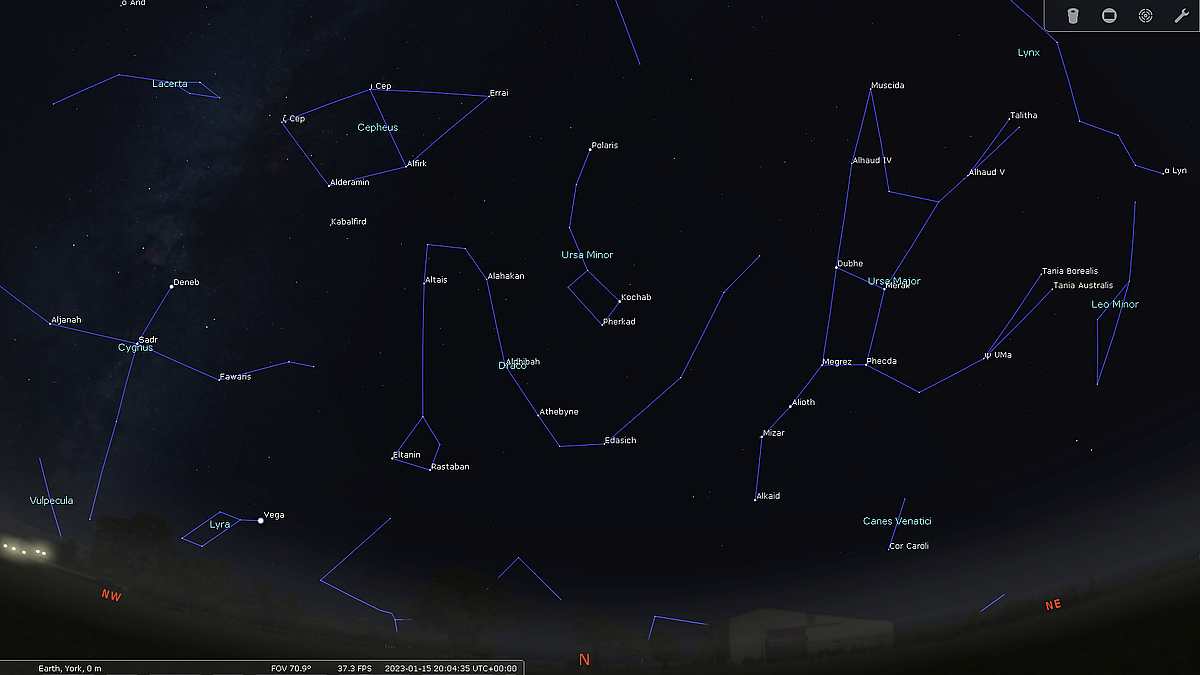Click the red N cardinal point marker
Image resolution: width=1200 pixels, height=675 pixels.
(x=585, y=660)
